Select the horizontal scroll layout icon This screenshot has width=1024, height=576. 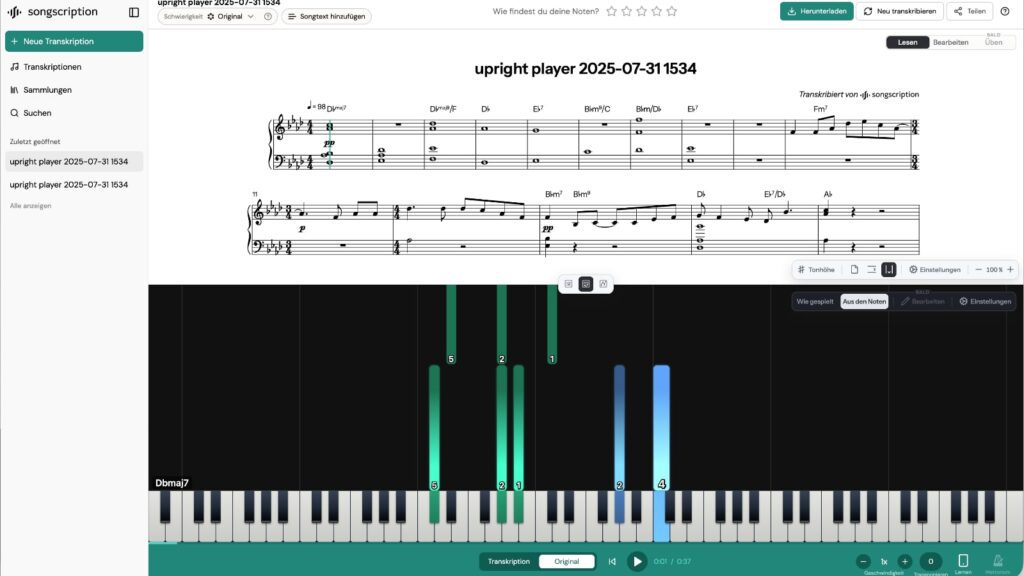871,270
